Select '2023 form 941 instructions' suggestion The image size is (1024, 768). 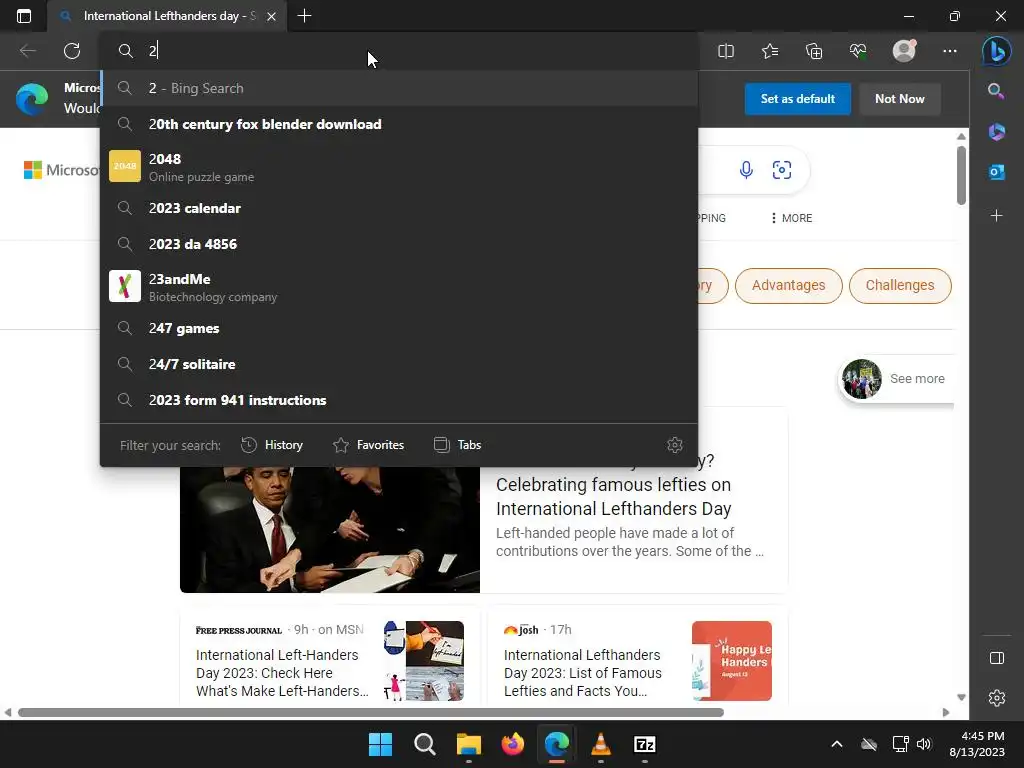tap(399, 400)
